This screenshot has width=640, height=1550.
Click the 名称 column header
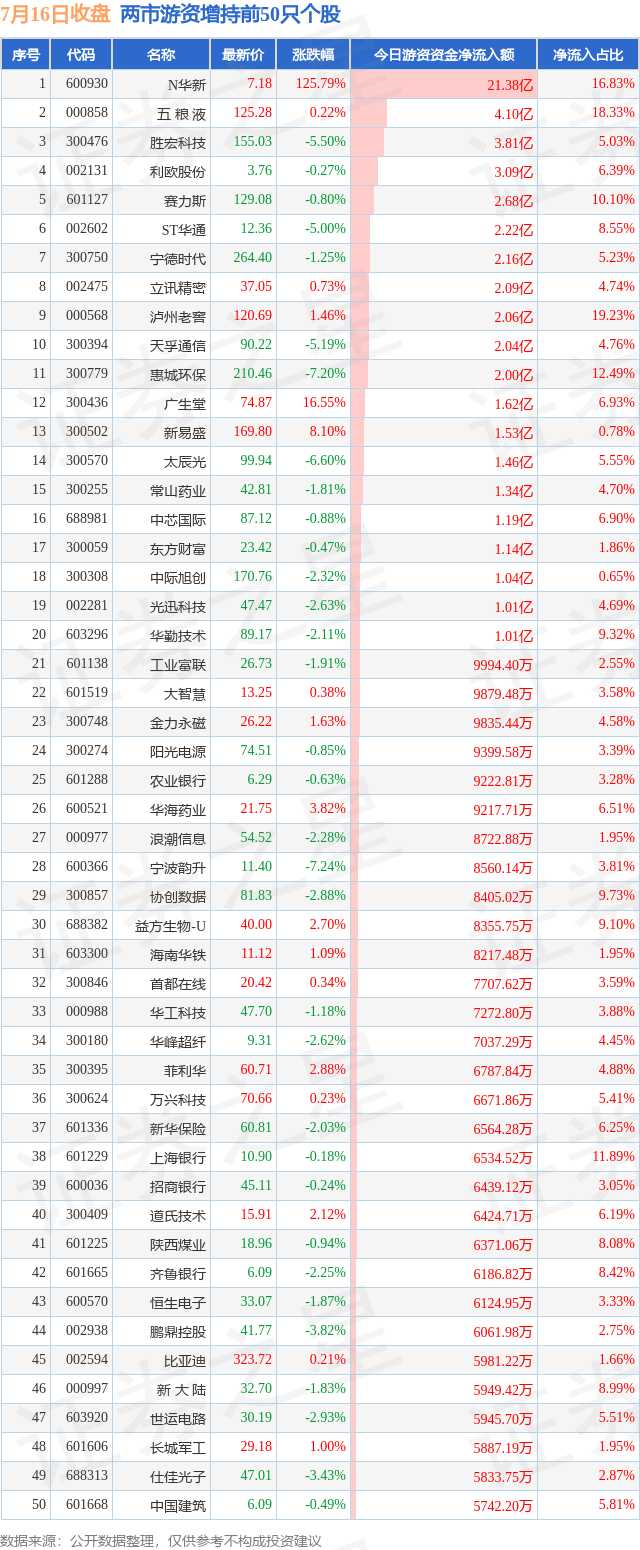[x=160, y=55]
